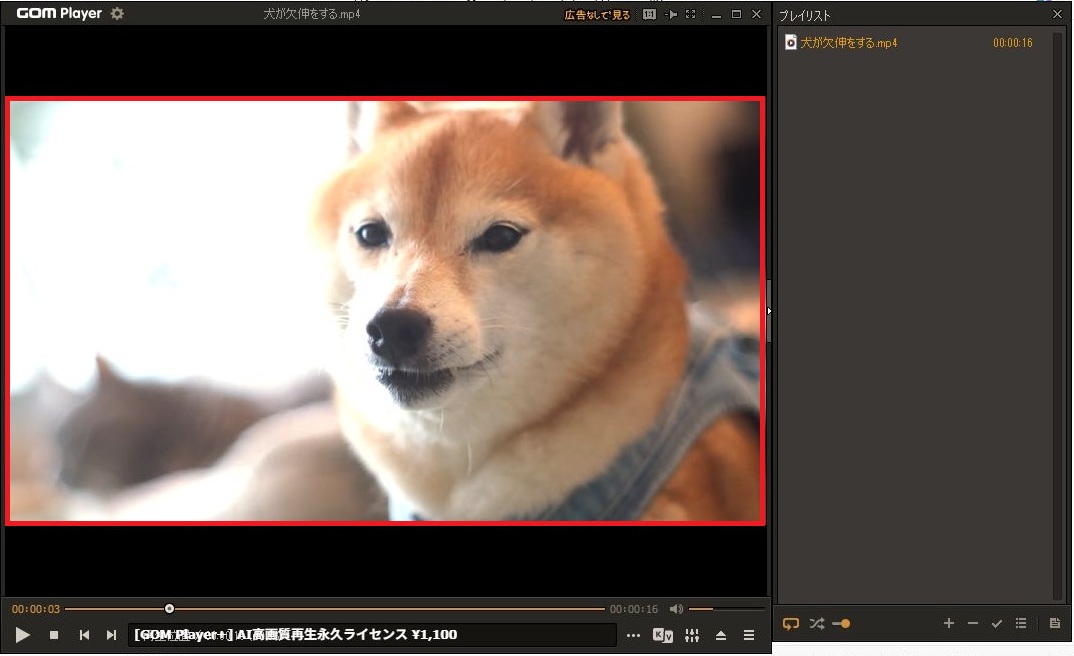Image resolution: width=1074 pixels, height=656 pixels.
Task: Click the three-dots more options icon
Action: (x=633, y=635)
